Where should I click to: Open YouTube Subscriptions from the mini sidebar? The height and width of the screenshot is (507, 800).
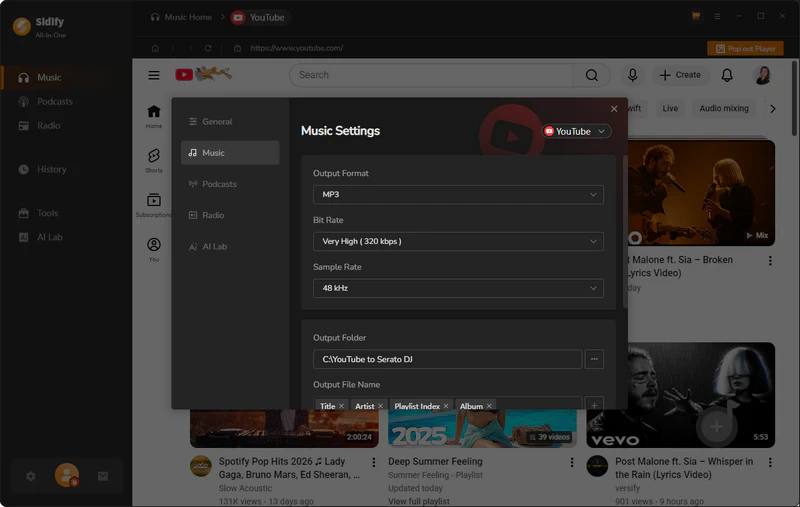coord(154,205)
